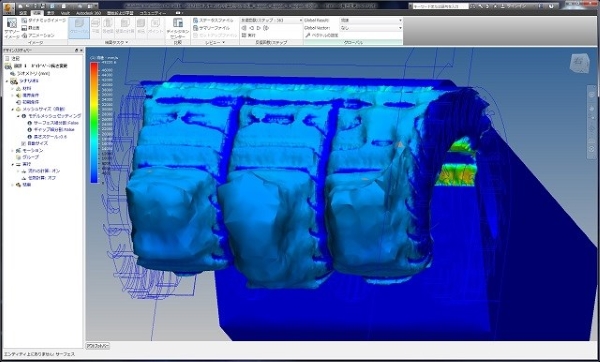Open the Decision Center

click(x=178, y=28)
